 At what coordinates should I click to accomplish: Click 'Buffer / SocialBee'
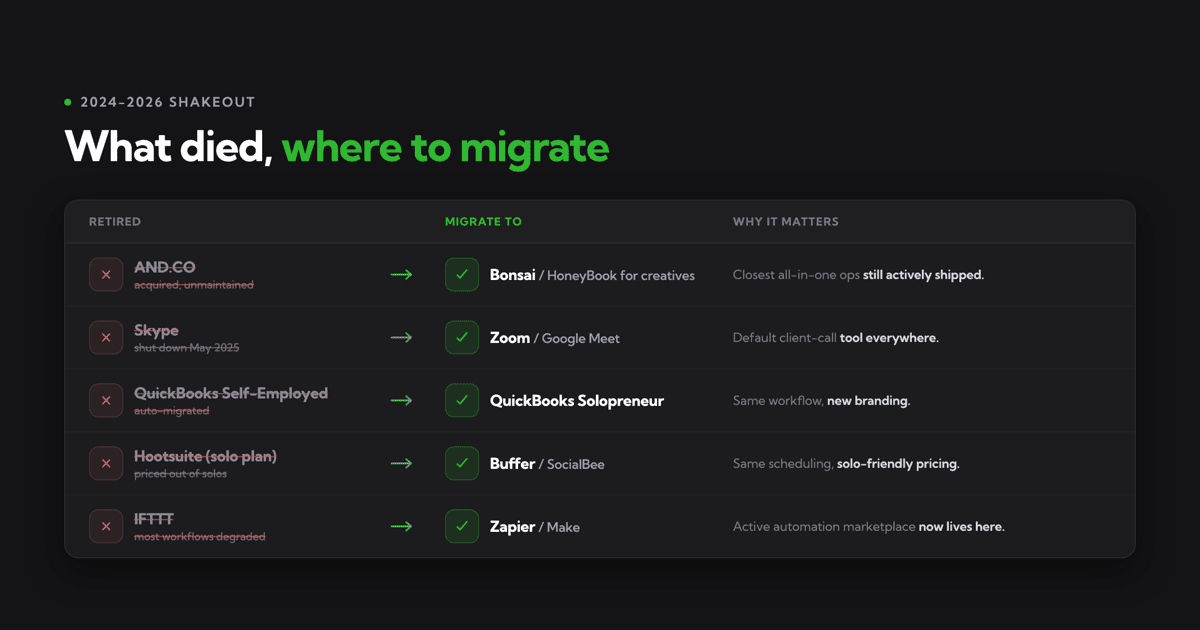click(x=547, y=464)
